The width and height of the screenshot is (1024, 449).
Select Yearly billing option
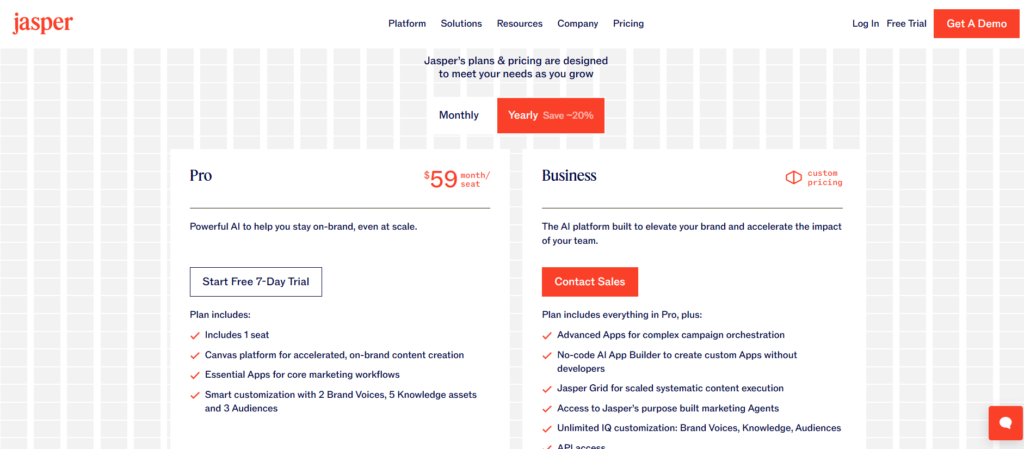tap(550, 115)
